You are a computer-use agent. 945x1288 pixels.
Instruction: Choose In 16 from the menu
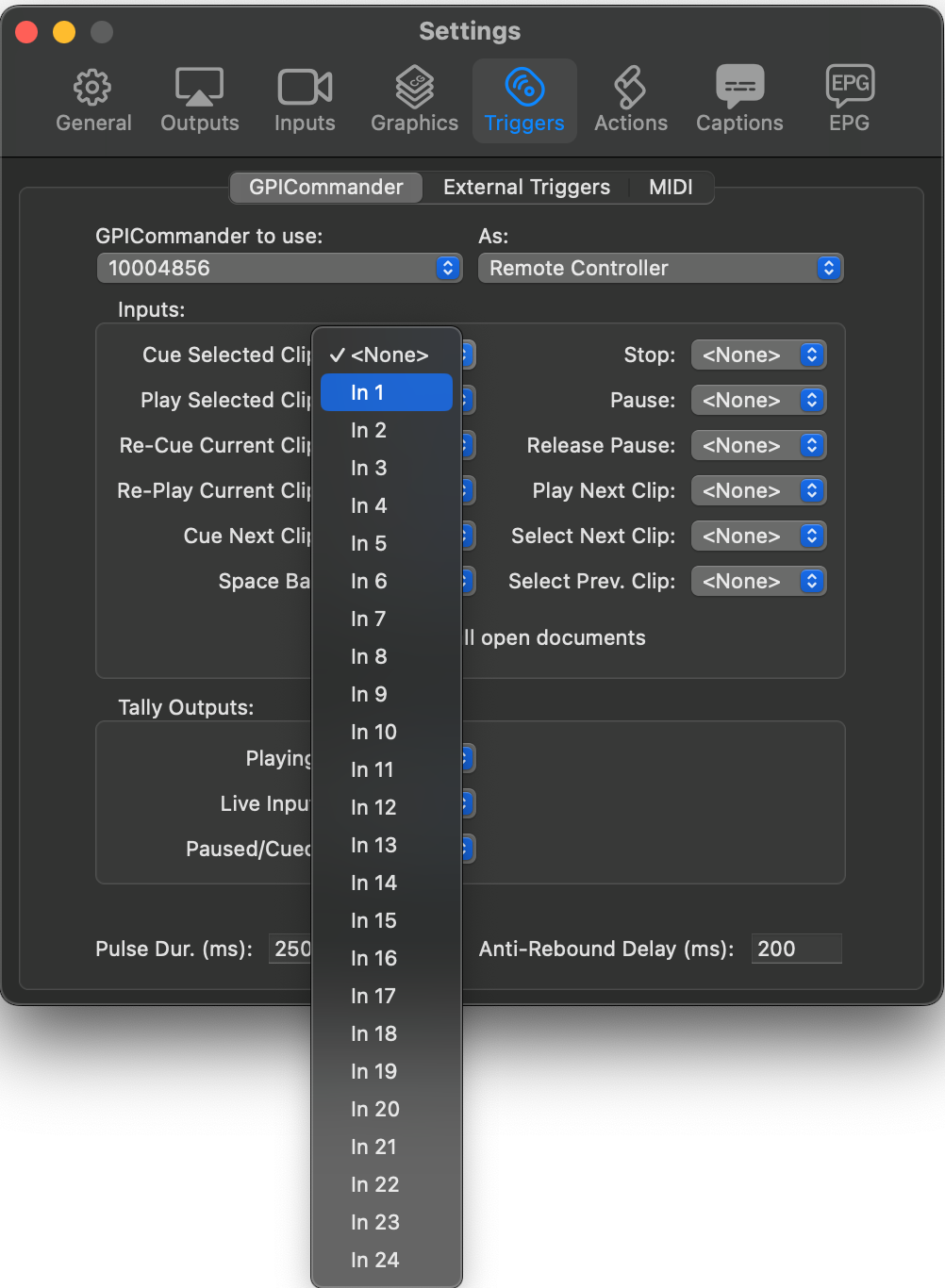click(x=387, y=958)
